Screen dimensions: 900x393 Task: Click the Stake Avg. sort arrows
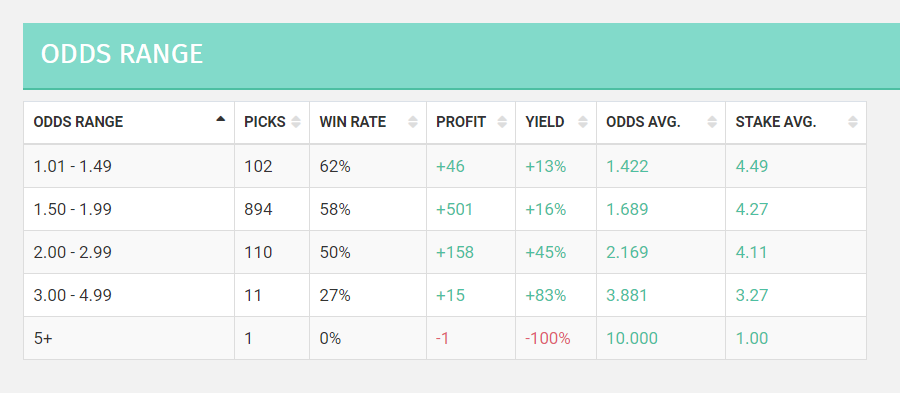tap(852, 122)
